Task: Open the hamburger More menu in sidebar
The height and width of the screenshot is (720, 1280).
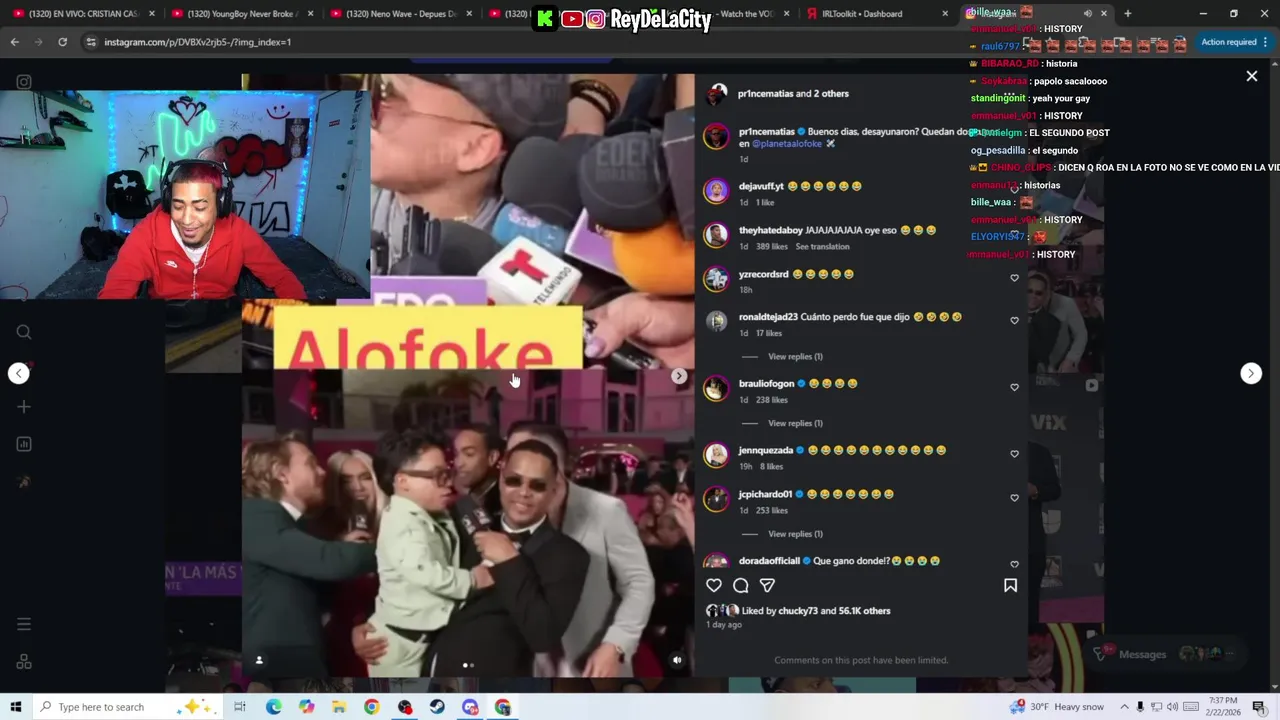Action: pos(24,624)
